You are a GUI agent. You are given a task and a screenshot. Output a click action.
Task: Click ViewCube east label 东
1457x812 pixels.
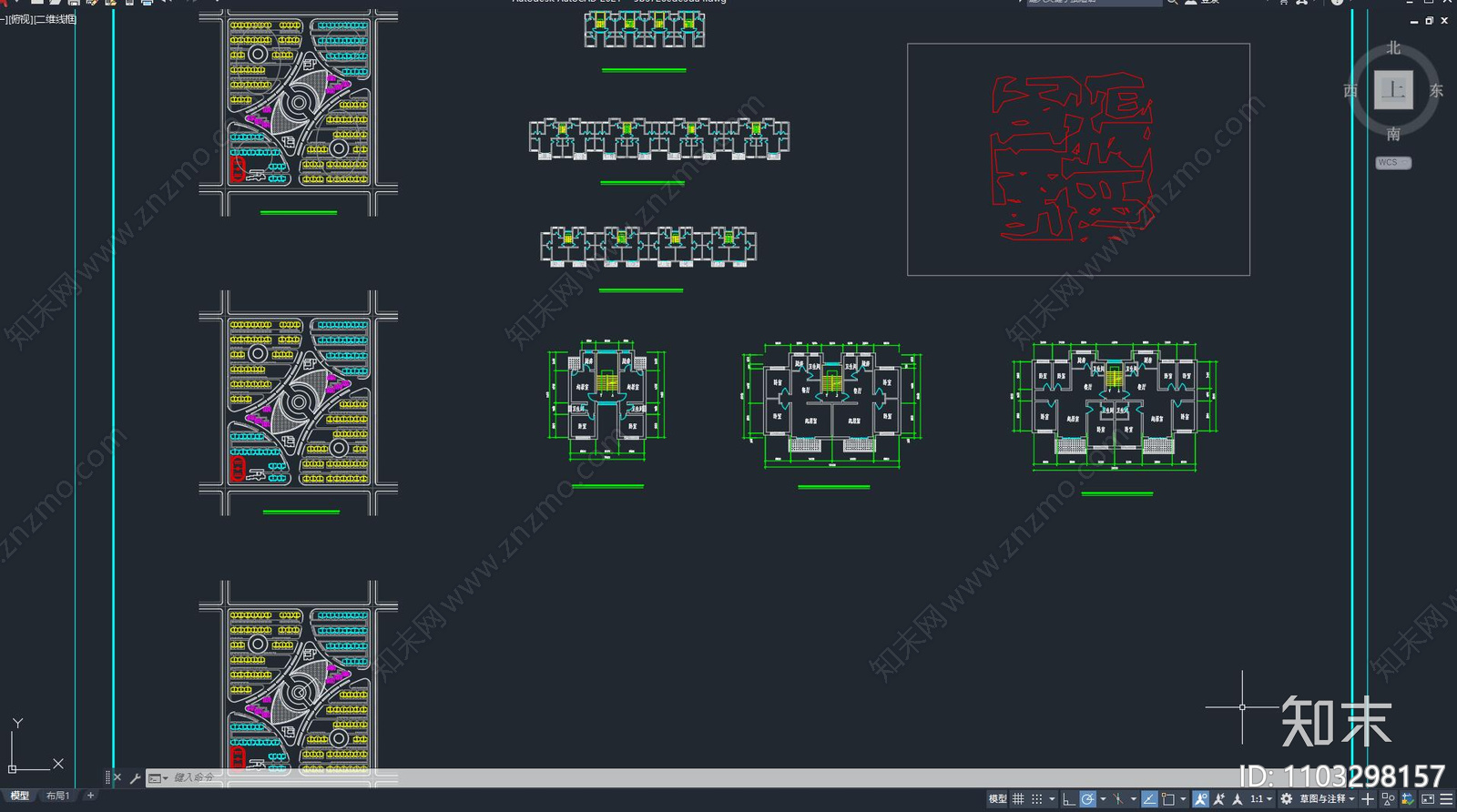click(x=1436, y=90)
